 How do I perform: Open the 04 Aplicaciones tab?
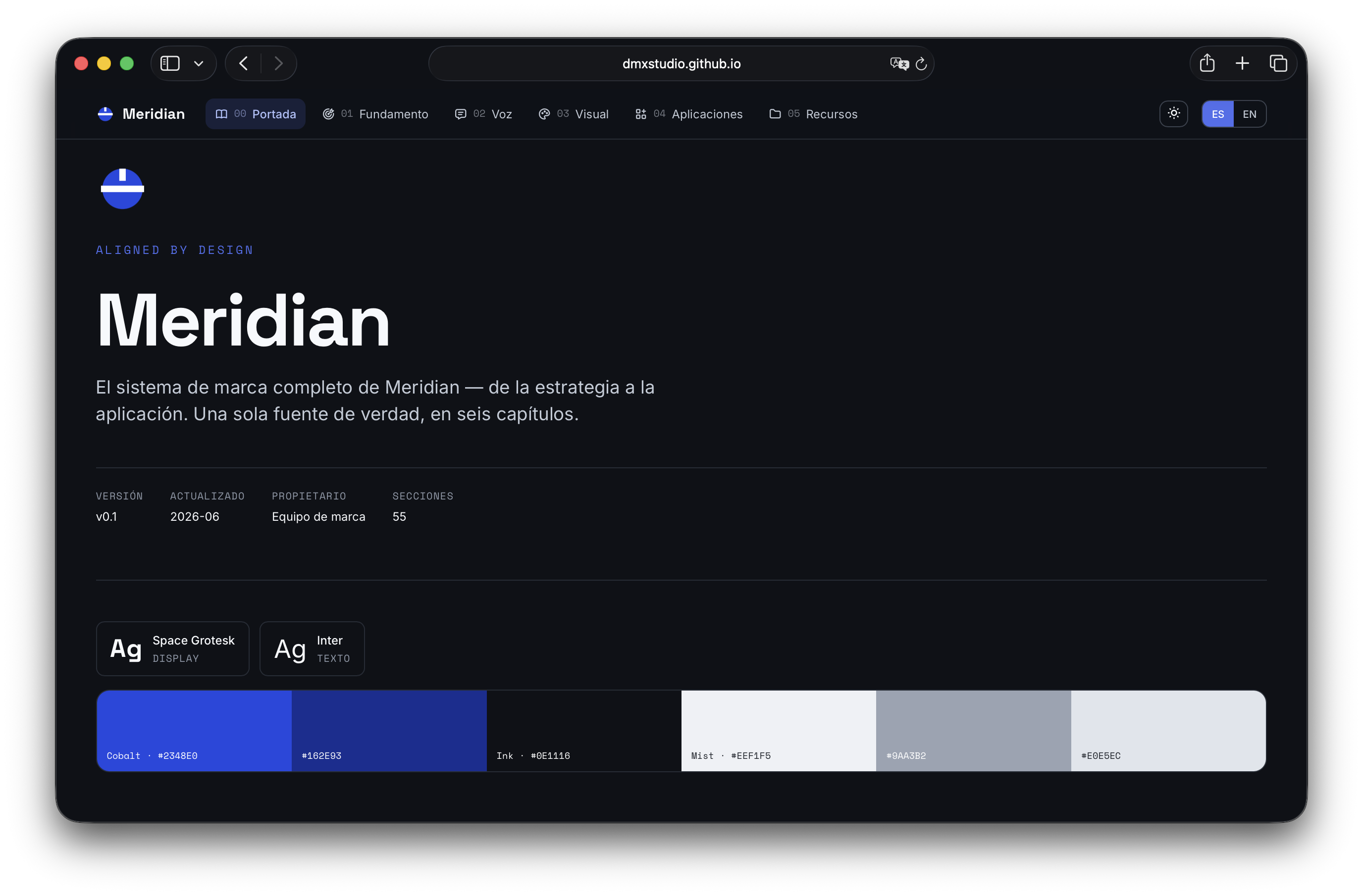coord(688,114)
